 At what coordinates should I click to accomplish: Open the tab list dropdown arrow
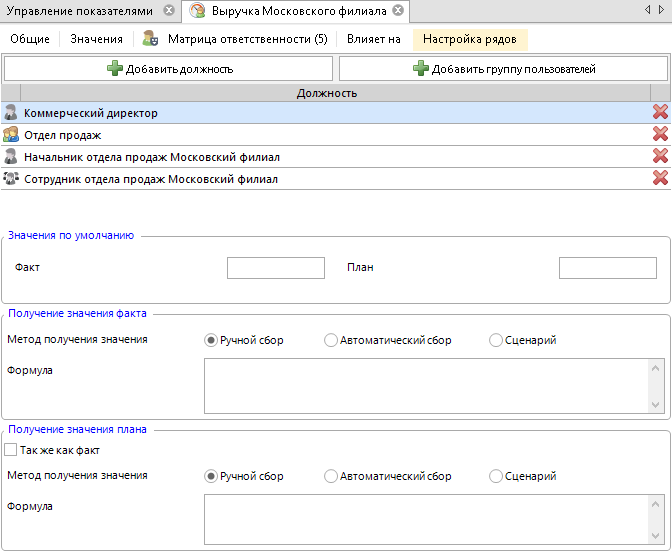(660, 11)
